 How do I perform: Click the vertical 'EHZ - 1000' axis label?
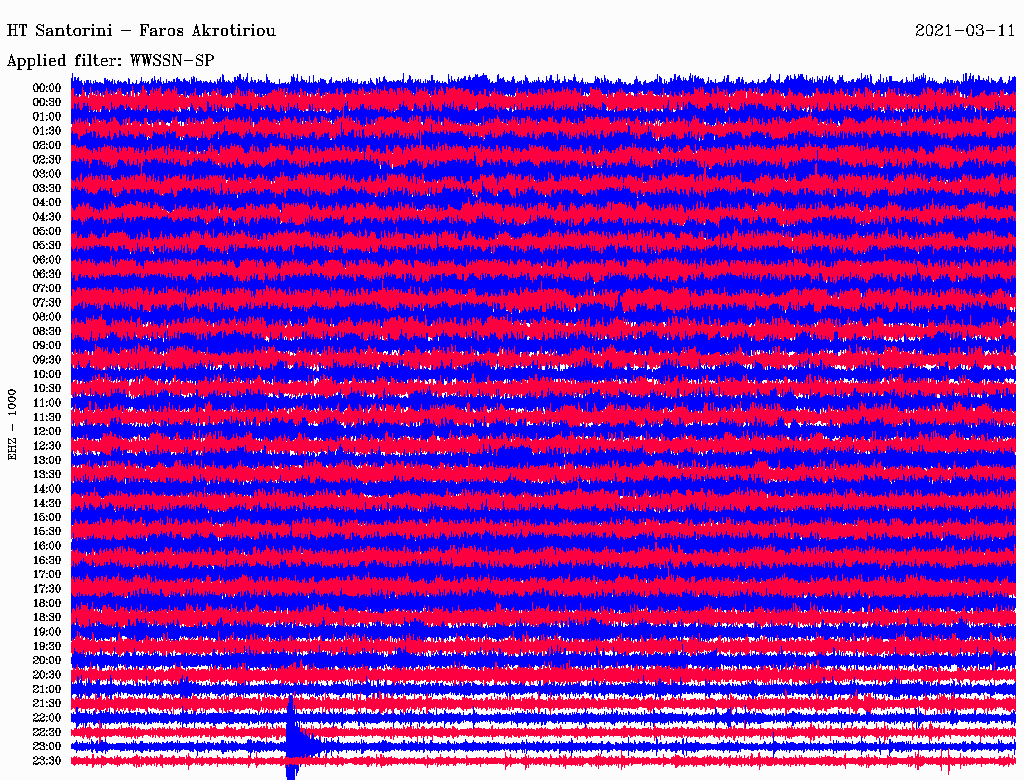pos(13,424)
